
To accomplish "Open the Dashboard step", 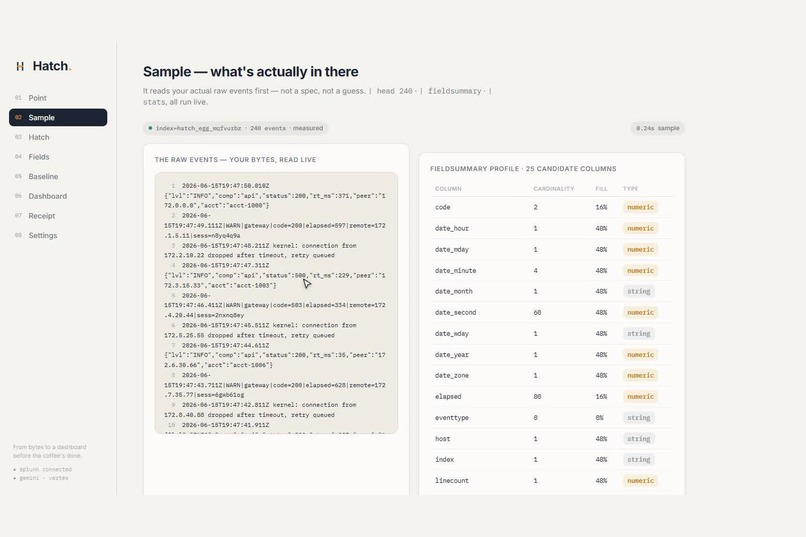I will (58, 196).
